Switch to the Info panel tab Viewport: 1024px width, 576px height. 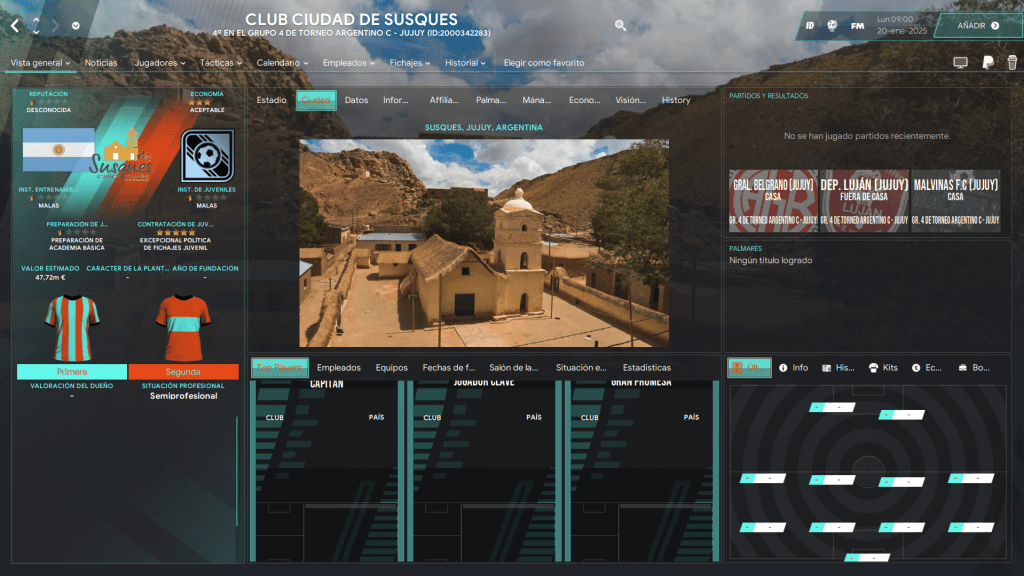[x=794, y=368]
